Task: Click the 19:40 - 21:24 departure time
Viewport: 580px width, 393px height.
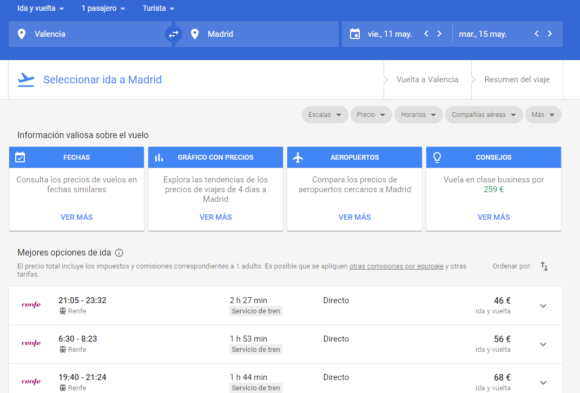Action: tap(82, 377)
